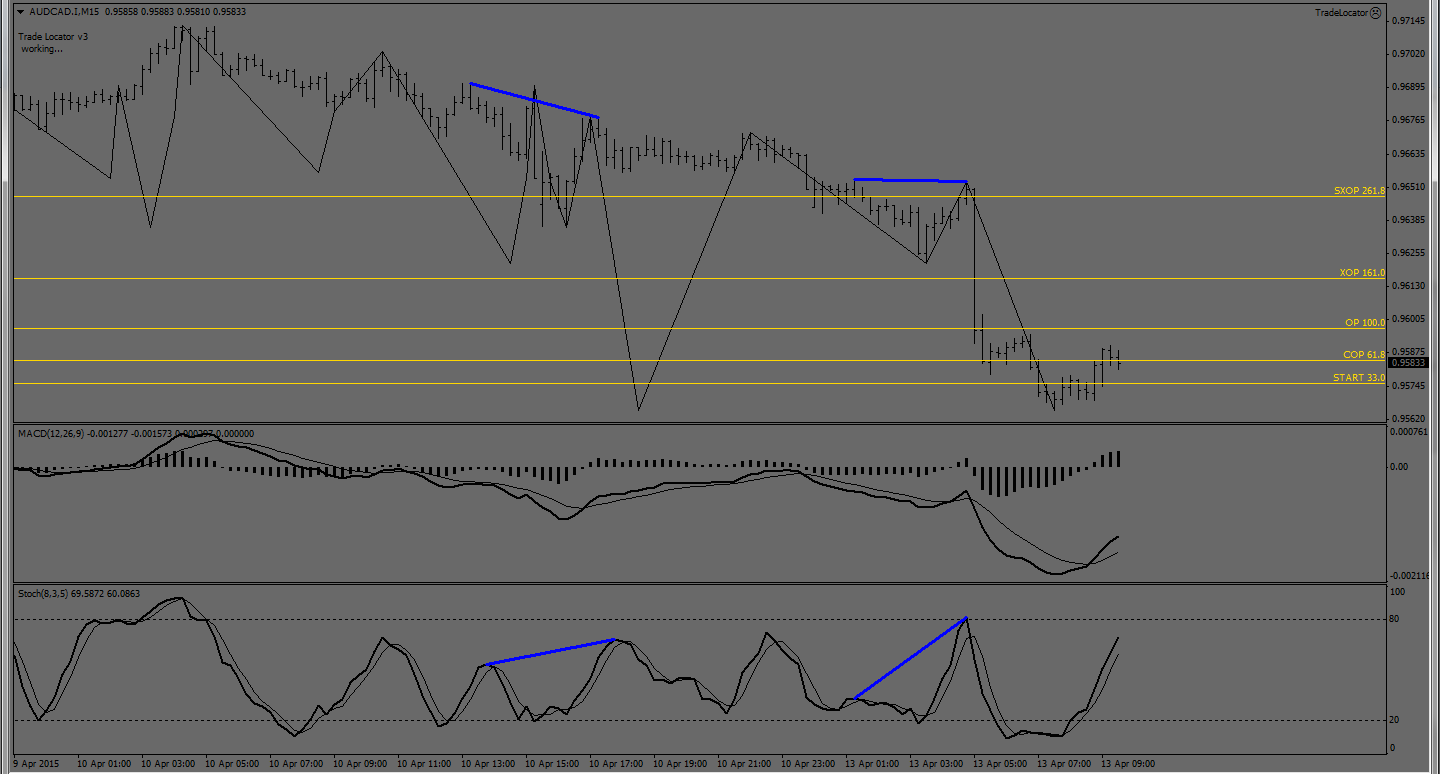Select the OP 100.0 level label
Image resolution: width=1440 pixels, height=774 pixels.
point(1364,323)
